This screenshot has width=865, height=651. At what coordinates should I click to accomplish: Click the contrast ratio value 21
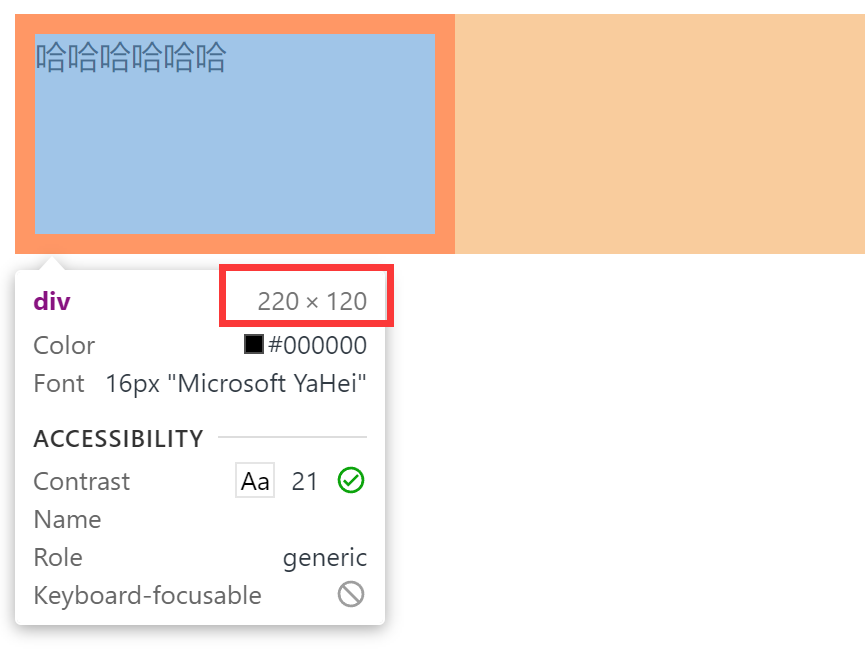click(x=305, y=481)
